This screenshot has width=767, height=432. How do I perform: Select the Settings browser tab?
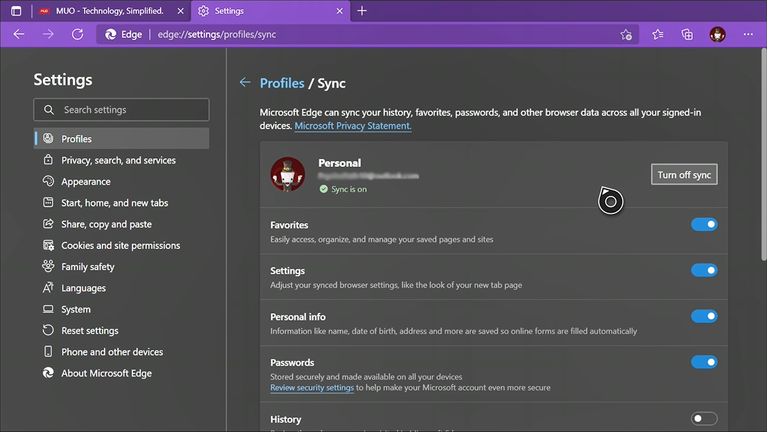point(271,11)
